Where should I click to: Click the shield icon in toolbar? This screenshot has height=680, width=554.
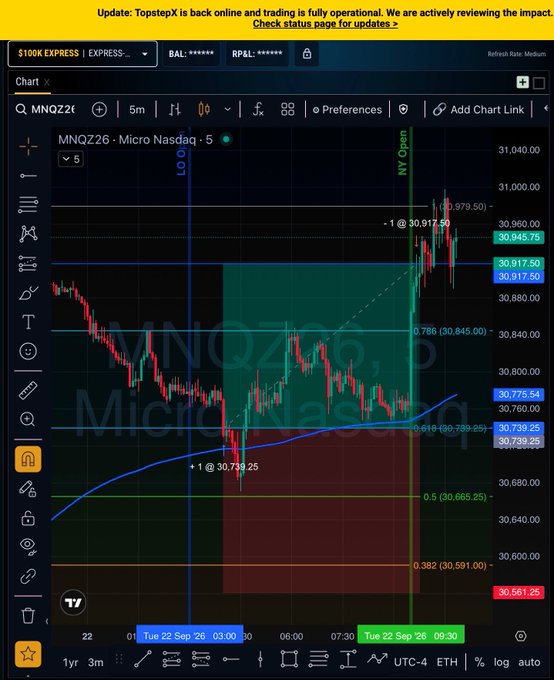[x=403, y=110]
